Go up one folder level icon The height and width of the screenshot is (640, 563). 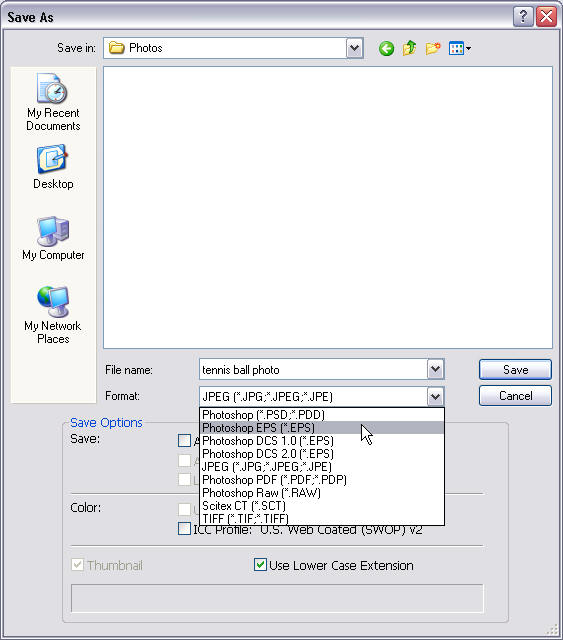point(409,48)
